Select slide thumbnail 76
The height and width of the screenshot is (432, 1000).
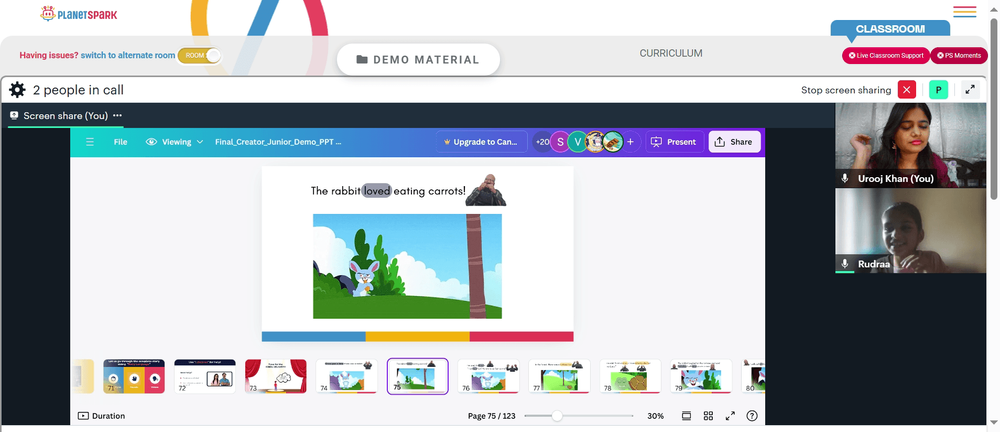(x=489, y=376)
